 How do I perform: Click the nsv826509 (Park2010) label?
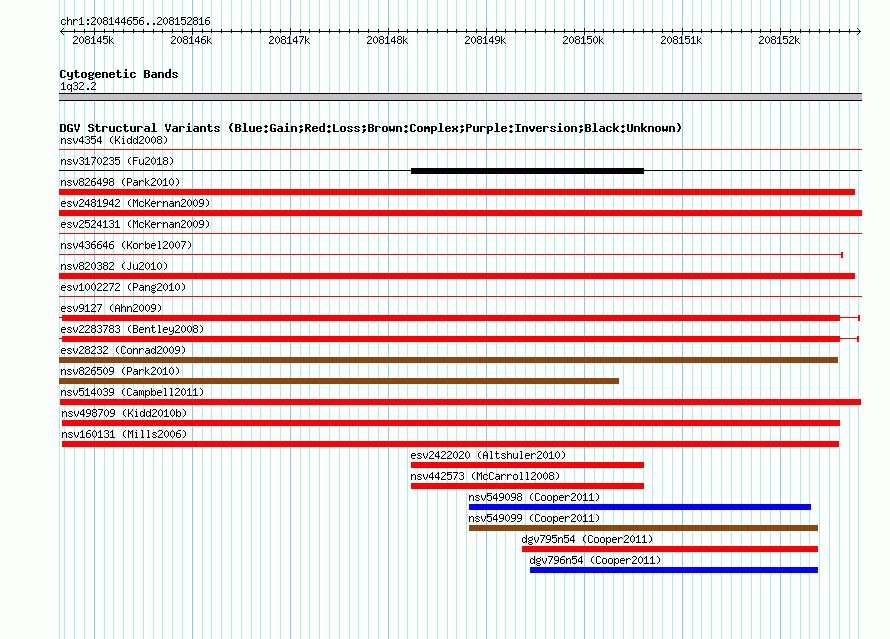[x=120, y=371]
